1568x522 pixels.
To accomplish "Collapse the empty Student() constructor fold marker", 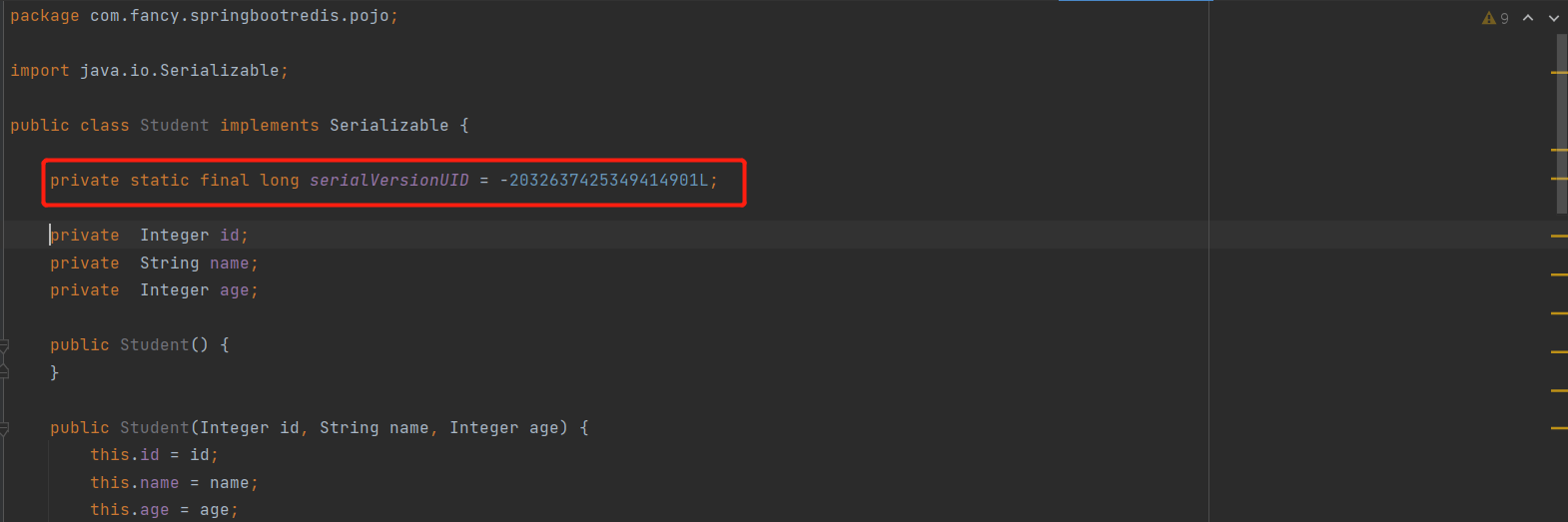I will pos(4,345).
